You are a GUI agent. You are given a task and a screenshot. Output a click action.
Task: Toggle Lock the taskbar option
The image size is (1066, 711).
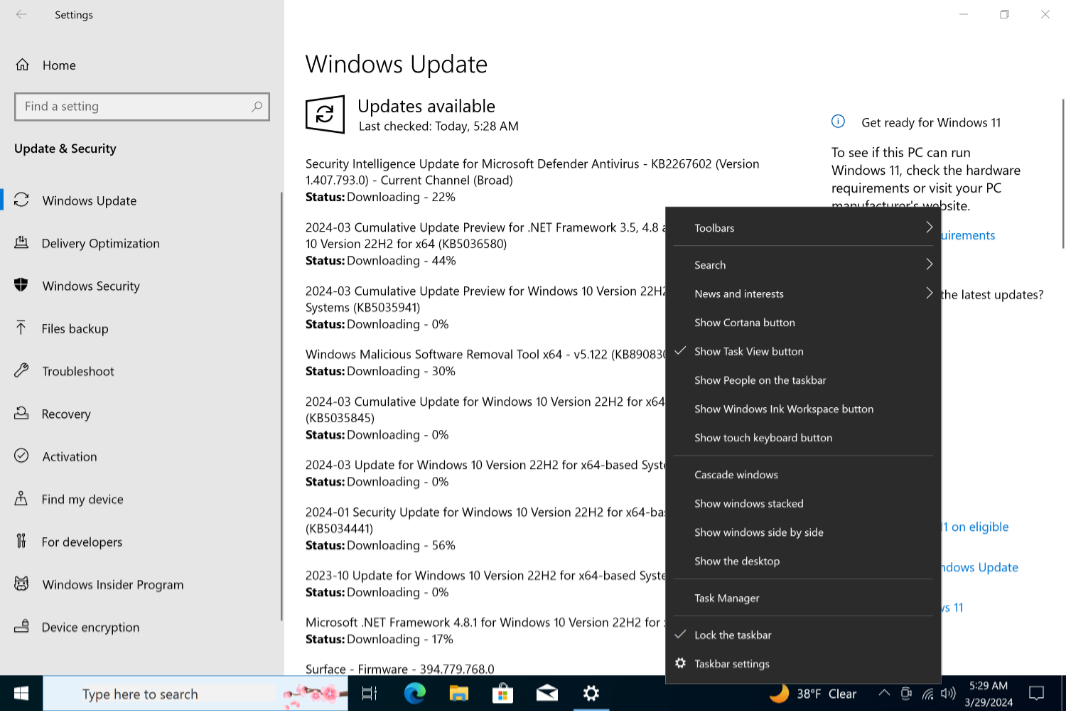[x=732, y=635]
